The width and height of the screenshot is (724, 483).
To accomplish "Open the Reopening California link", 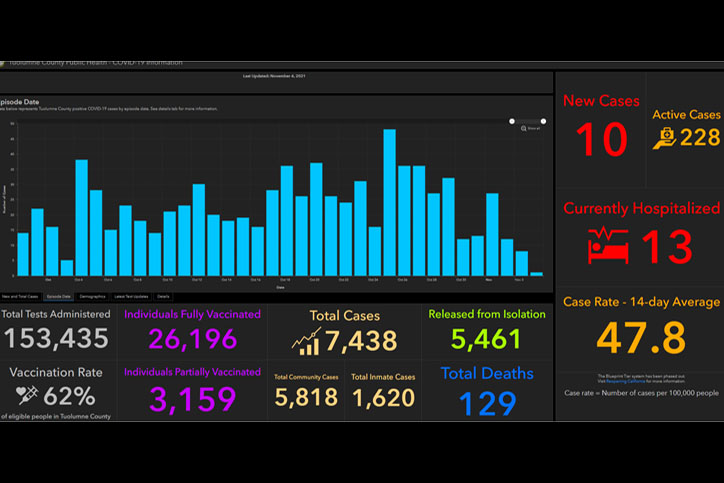I will [625, 381].
